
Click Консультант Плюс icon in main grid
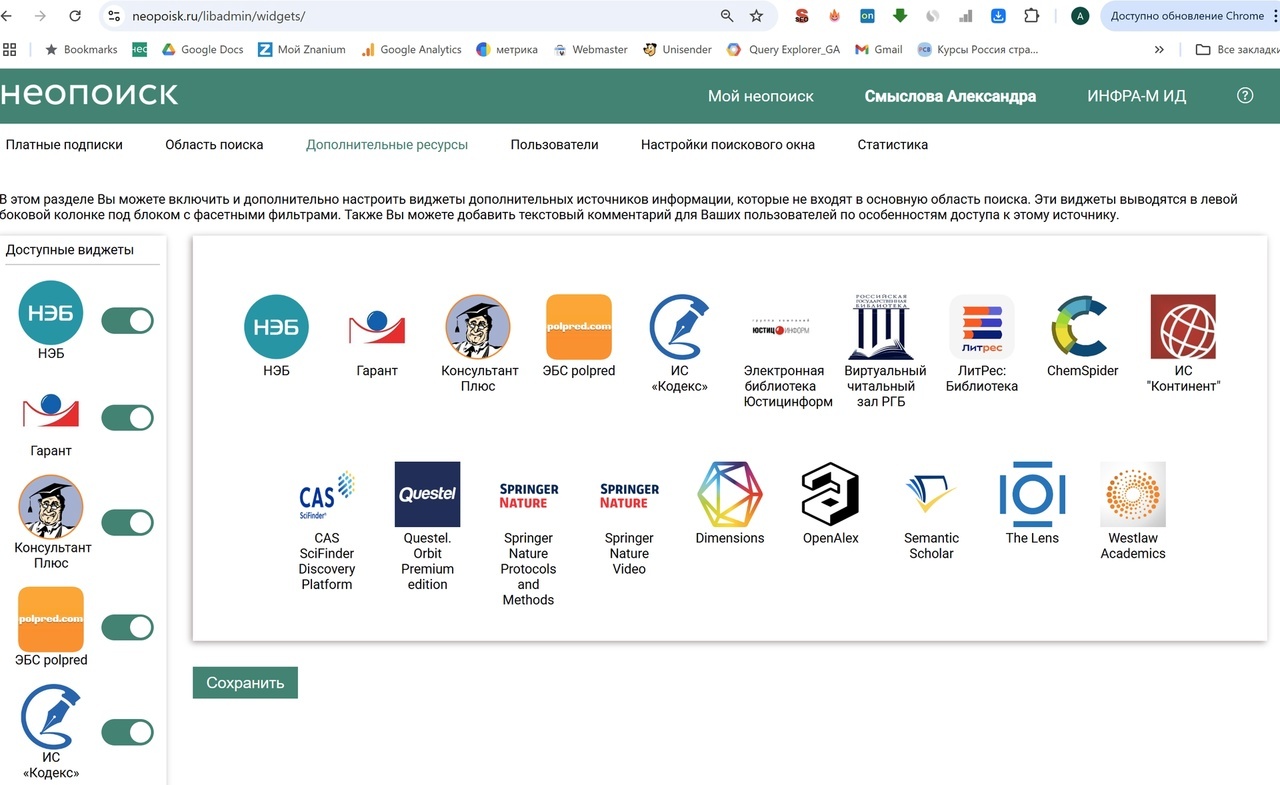tap(478, 327)
